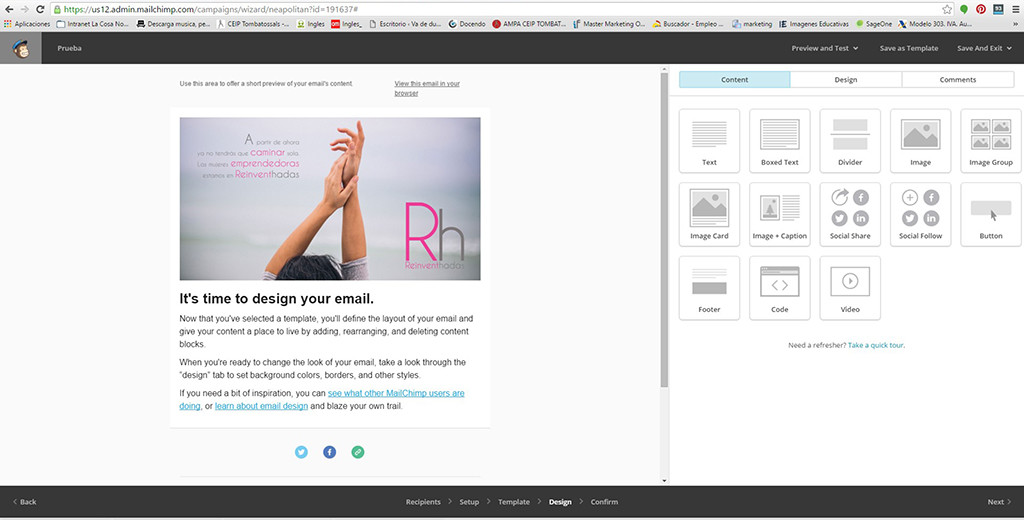The height and width of the screenshot is (520, 1024).
Task: Open 'learn about email design' link
Action: tap(261, 406)
